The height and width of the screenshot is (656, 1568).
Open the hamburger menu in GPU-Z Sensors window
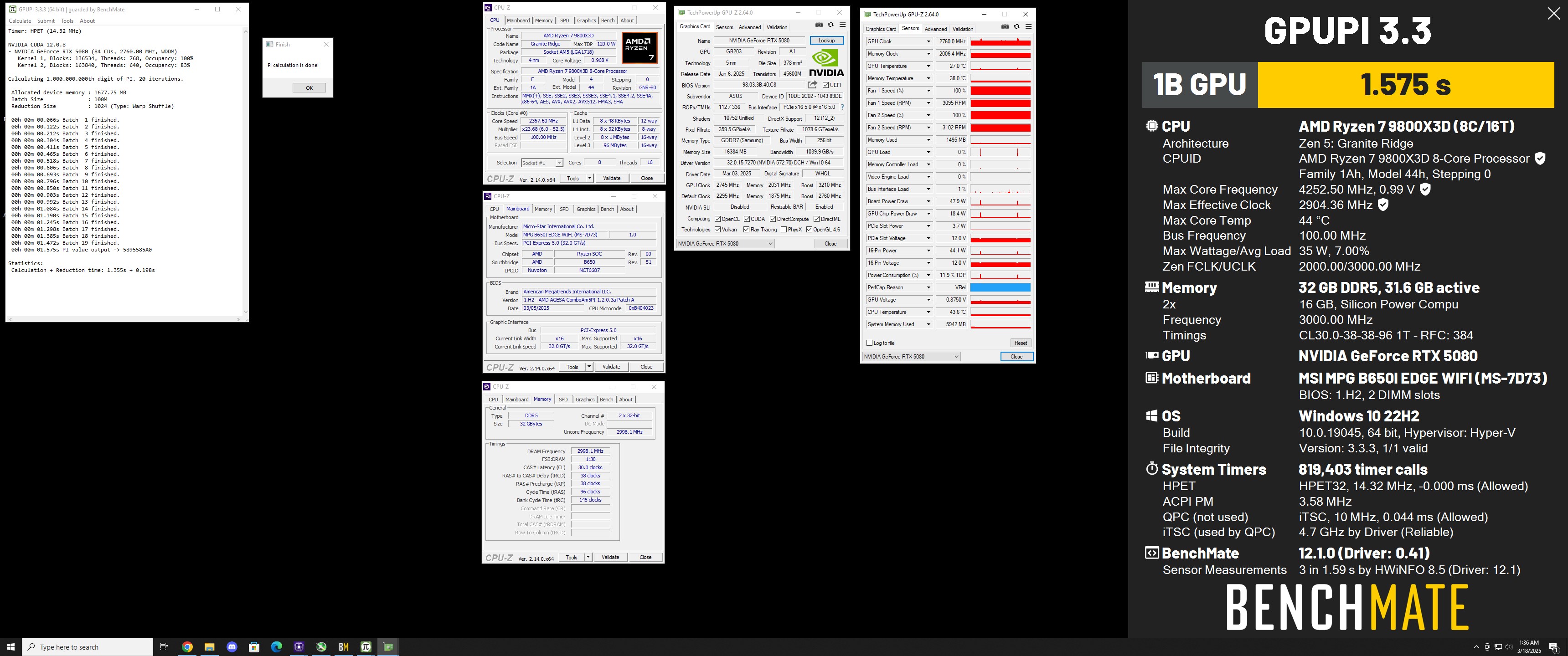(x=1029, y=27)
